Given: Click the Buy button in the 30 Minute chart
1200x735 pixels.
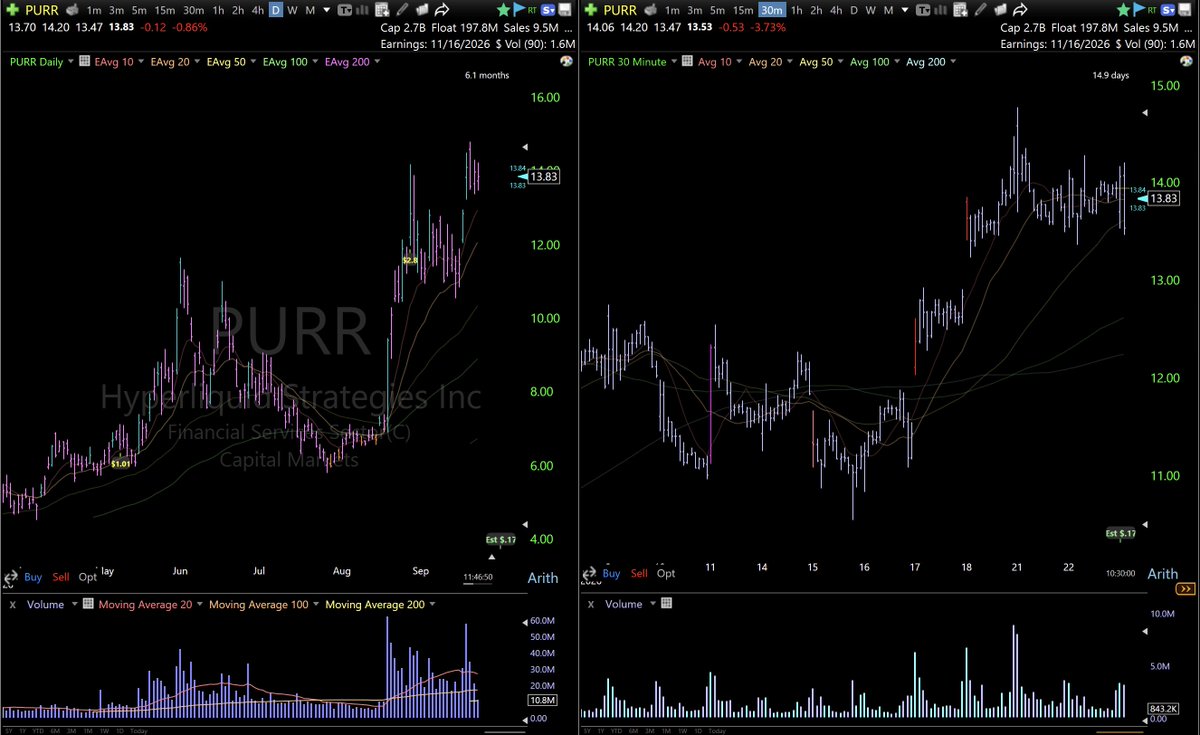Looking at the screenshot, I should pos(611,573).
